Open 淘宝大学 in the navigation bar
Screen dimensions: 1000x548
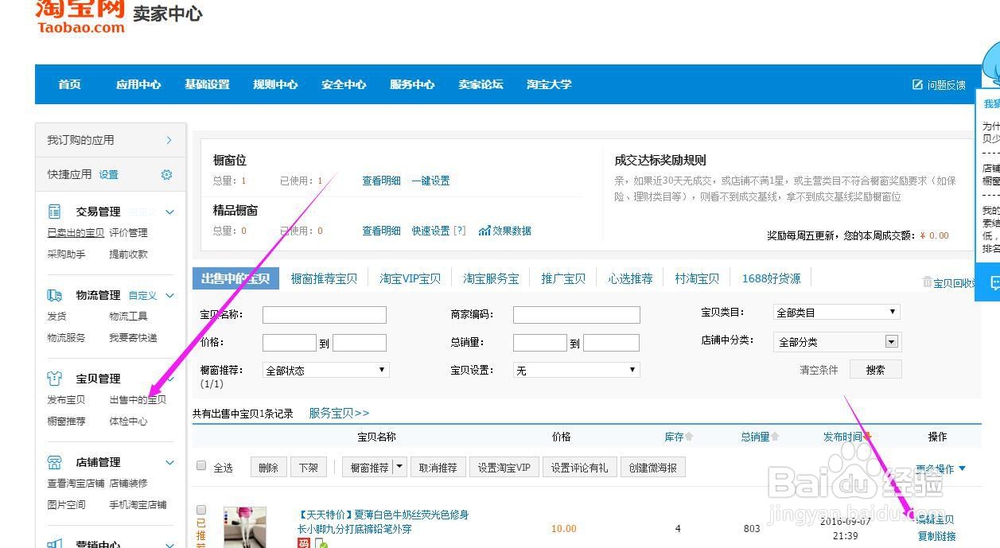549,84
